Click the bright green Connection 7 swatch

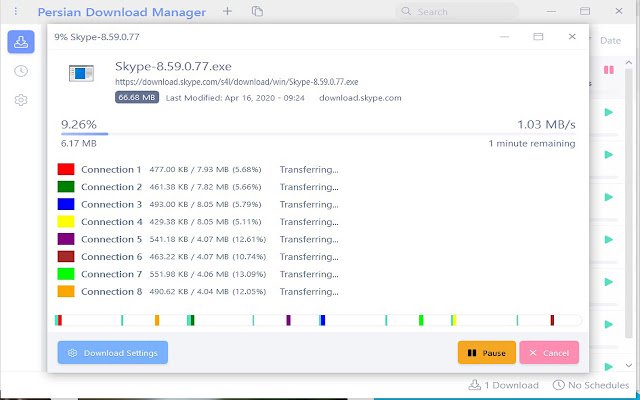(x=66, y=274)
